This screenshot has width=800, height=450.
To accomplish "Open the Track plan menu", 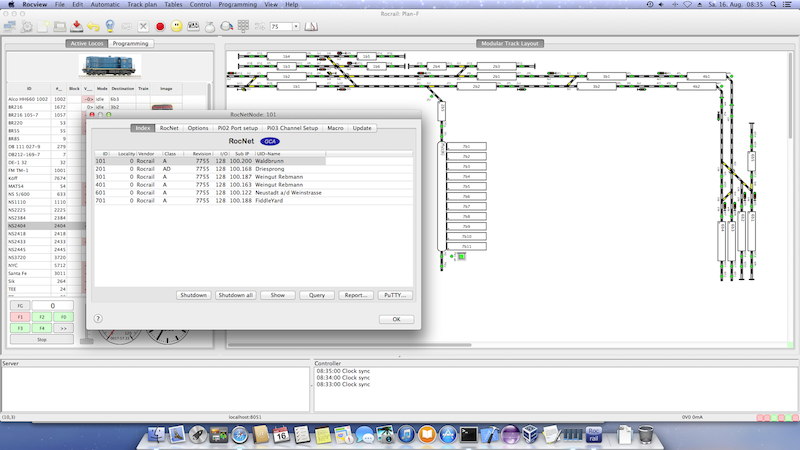I will (x=142, y=4).
